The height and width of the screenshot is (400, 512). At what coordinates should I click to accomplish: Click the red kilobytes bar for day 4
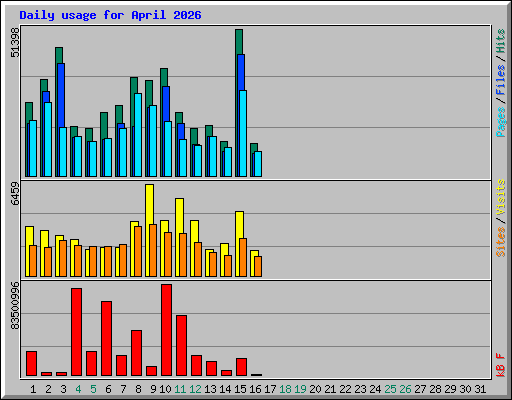[77, 332]
